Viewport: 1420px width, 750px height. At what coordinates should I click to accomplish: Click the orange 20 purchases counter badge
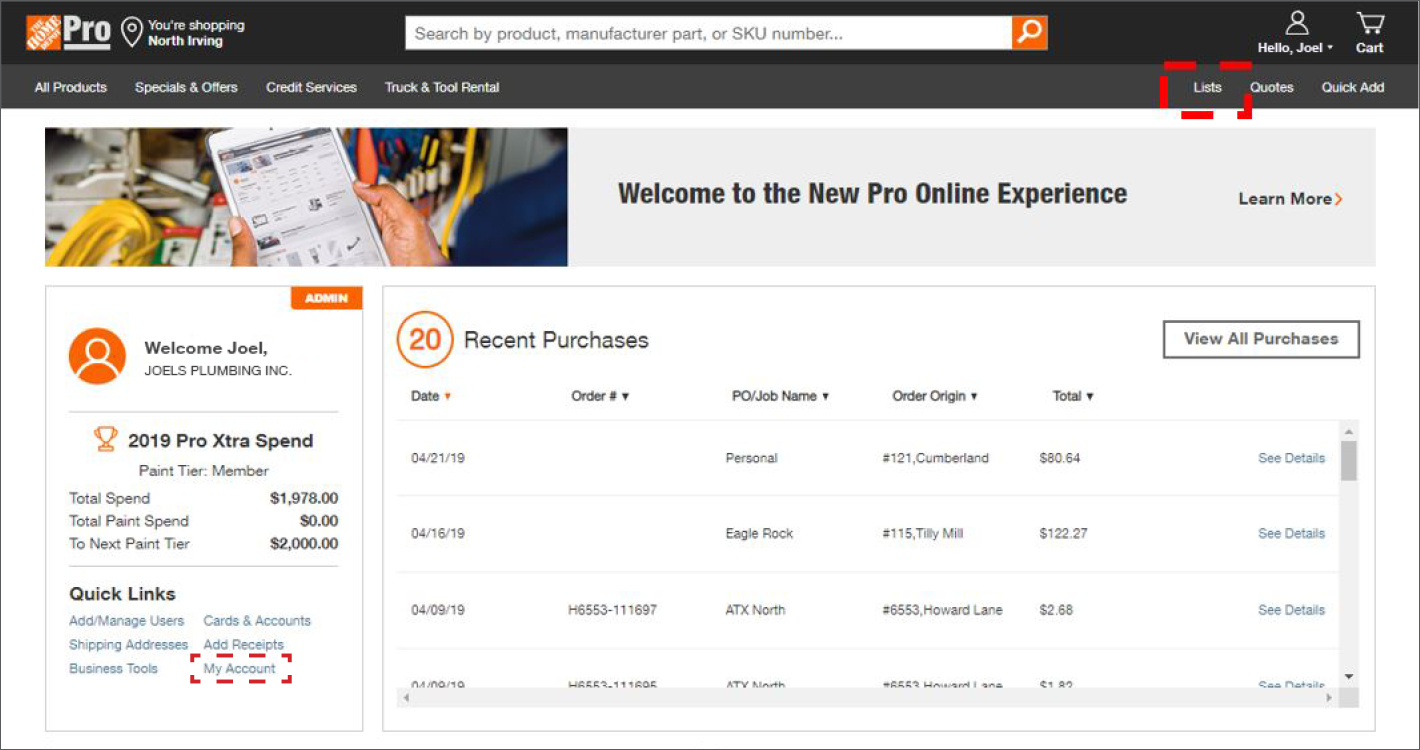pyautogui.click(x=425, y=340)
